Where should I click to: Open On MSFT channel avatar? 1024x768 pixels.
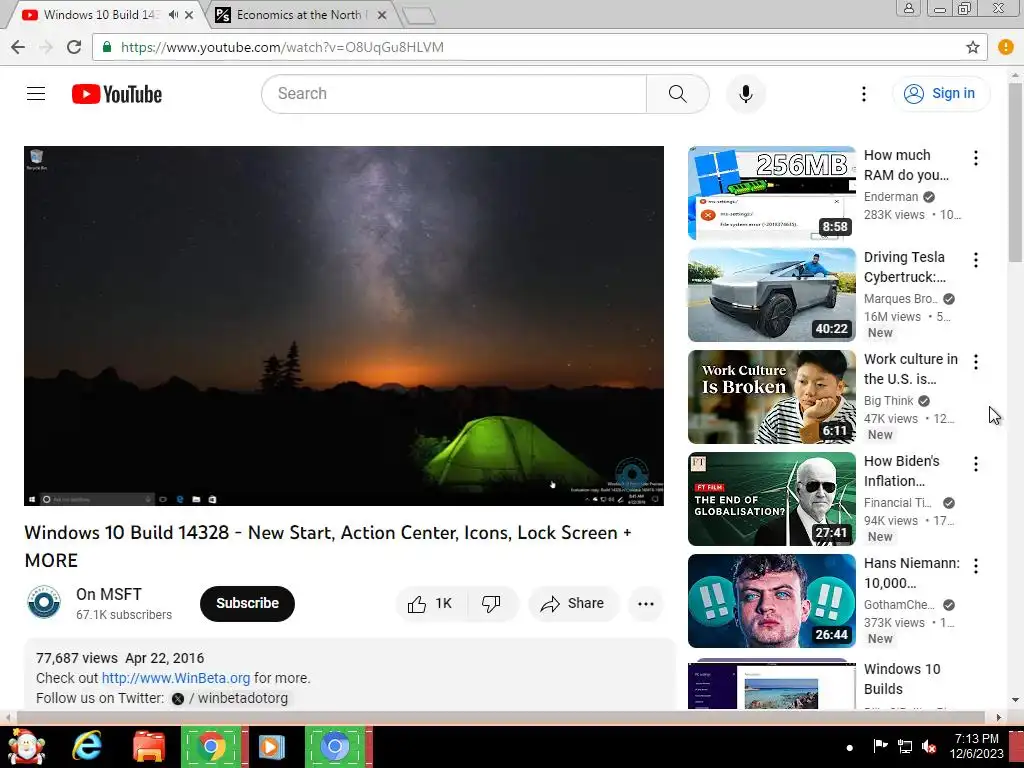tap(44, 602)
